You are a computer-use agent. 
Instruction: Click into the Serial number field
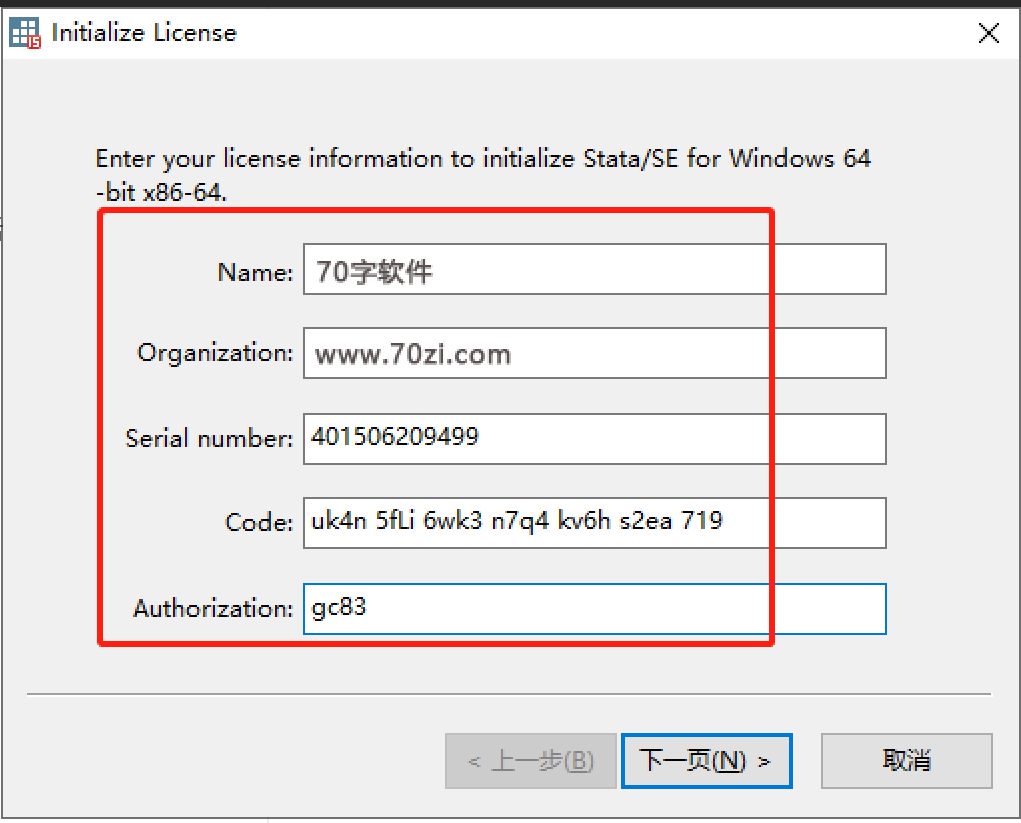[594, 438]
